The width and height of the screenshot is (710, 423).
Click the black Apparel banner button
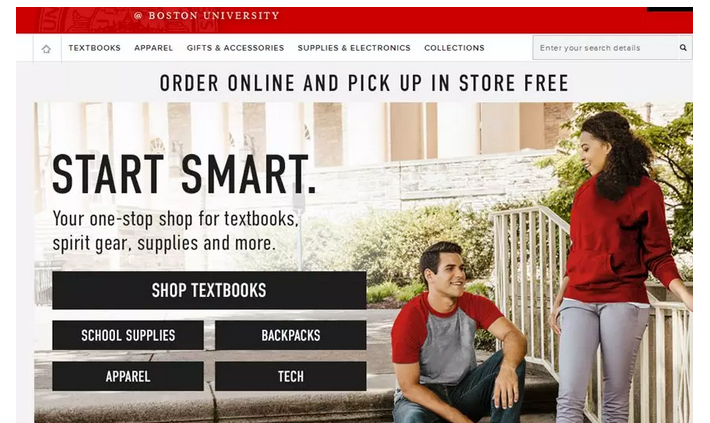pos(128,376)
